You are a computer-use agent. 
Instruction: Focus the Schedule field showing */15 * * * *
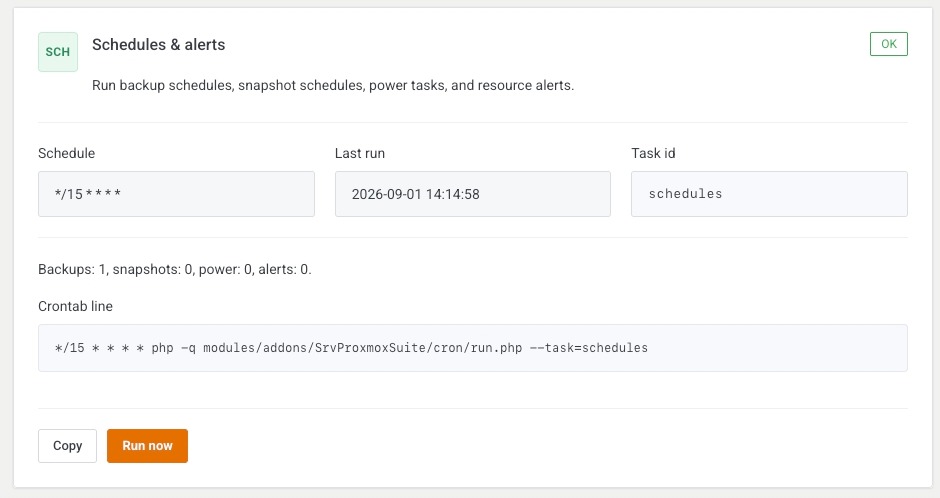click(176, 194)
